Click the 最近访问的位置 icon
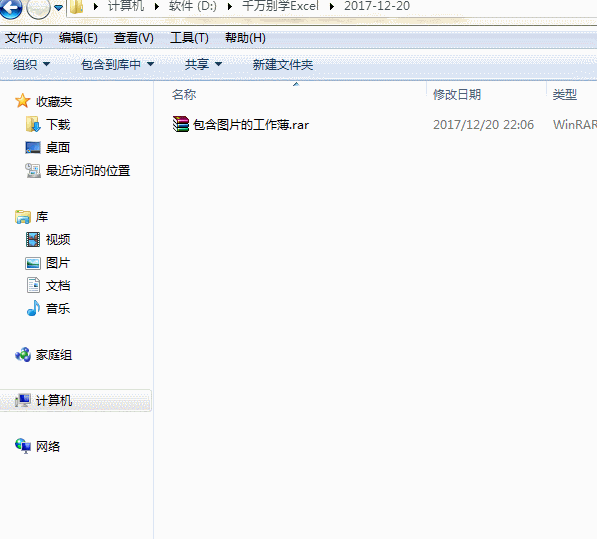The image size is (597, 539). point(33,171)
